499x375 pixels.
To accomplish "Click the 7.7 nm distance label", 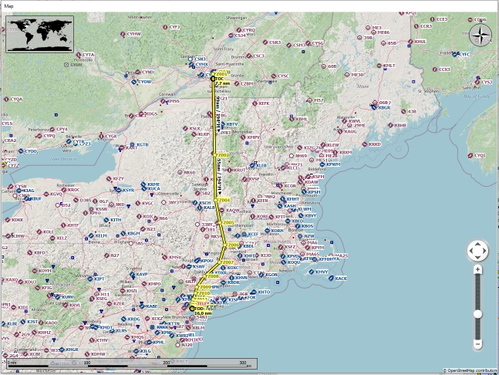I will tap(223, 83).
